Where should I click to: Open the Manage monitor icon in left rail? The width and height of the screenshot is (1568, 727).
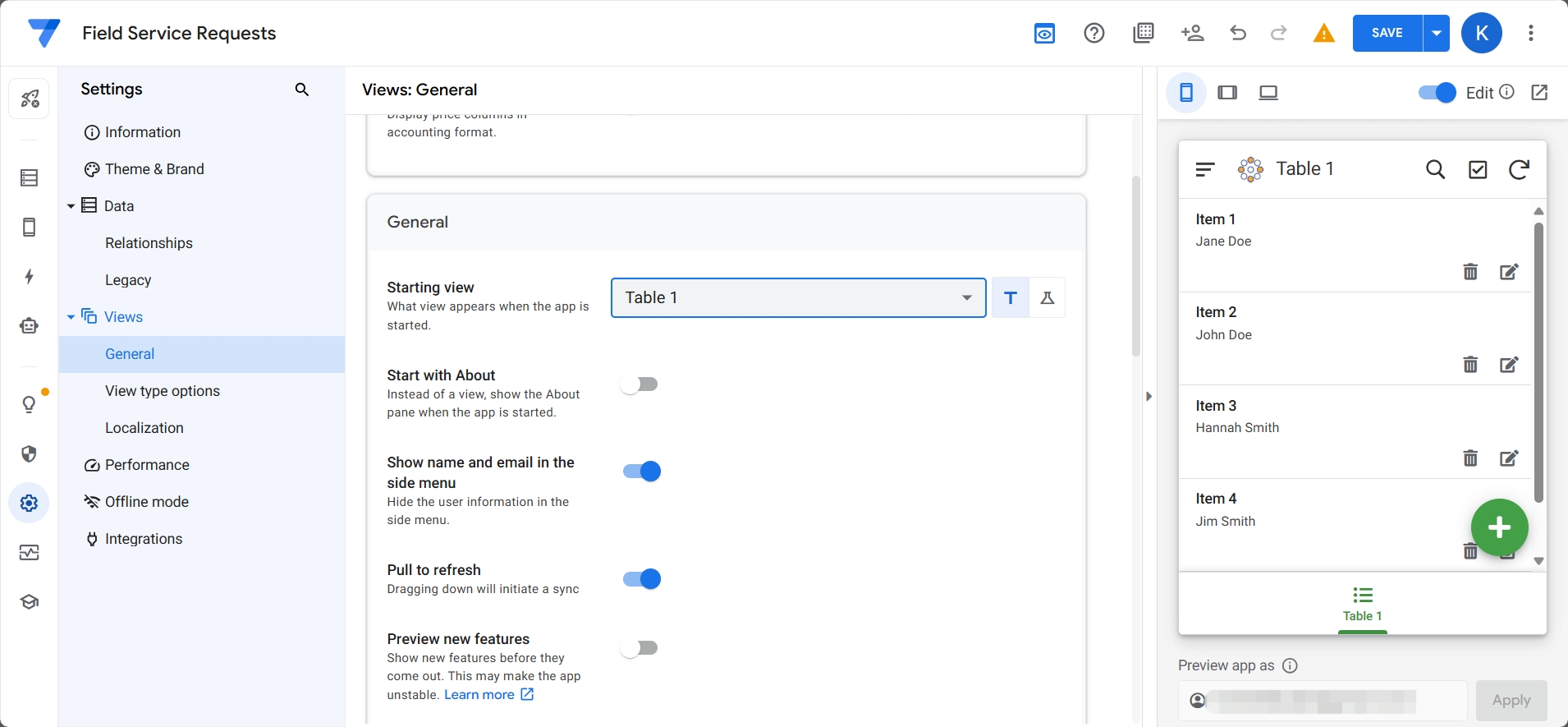(30, 553)
